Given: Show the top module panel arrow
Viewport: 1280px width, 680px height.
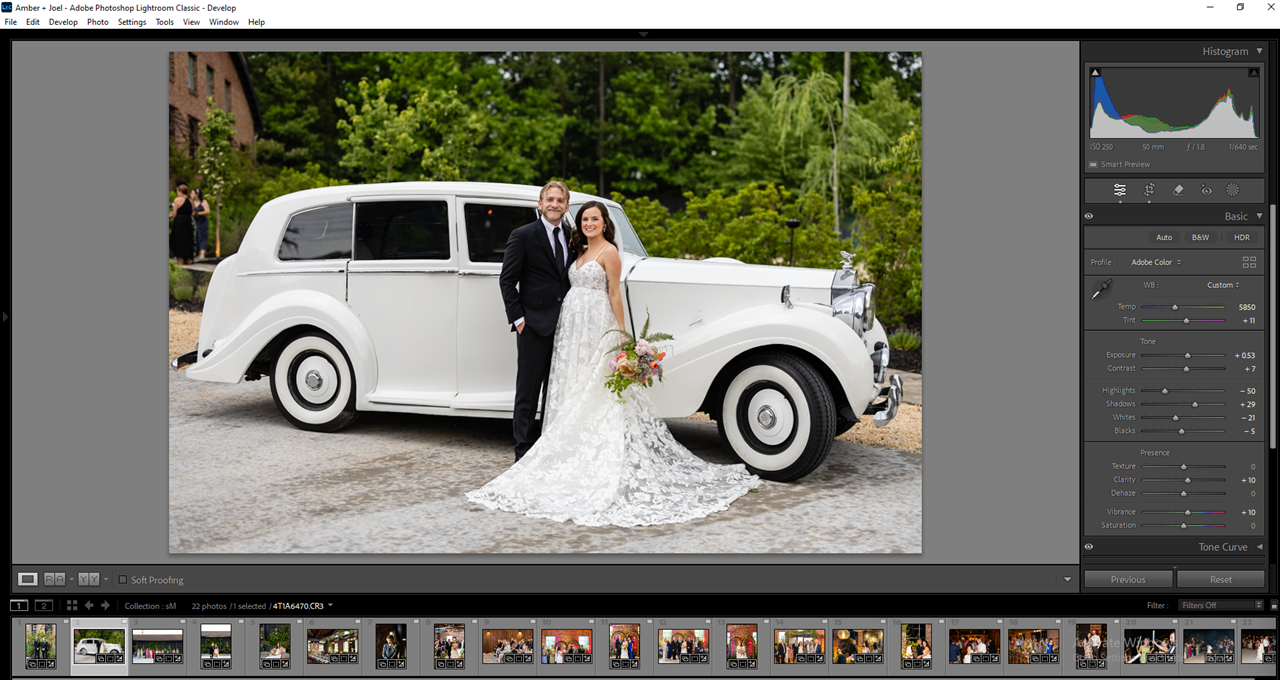Looking at the screenshot, I should point(643,34).
